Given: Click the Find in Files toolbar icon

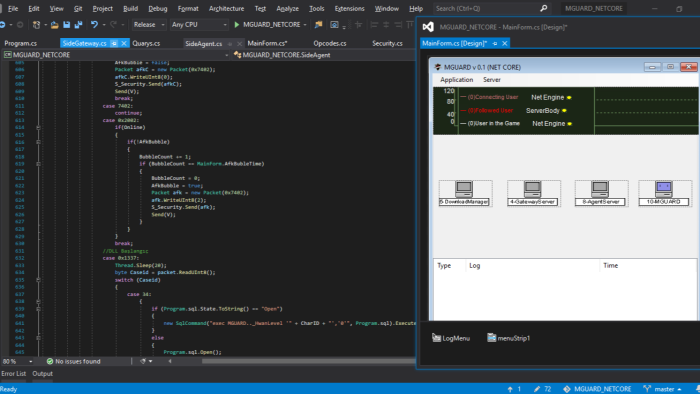Looking at the screenshot, I should (x=318, y=25).
